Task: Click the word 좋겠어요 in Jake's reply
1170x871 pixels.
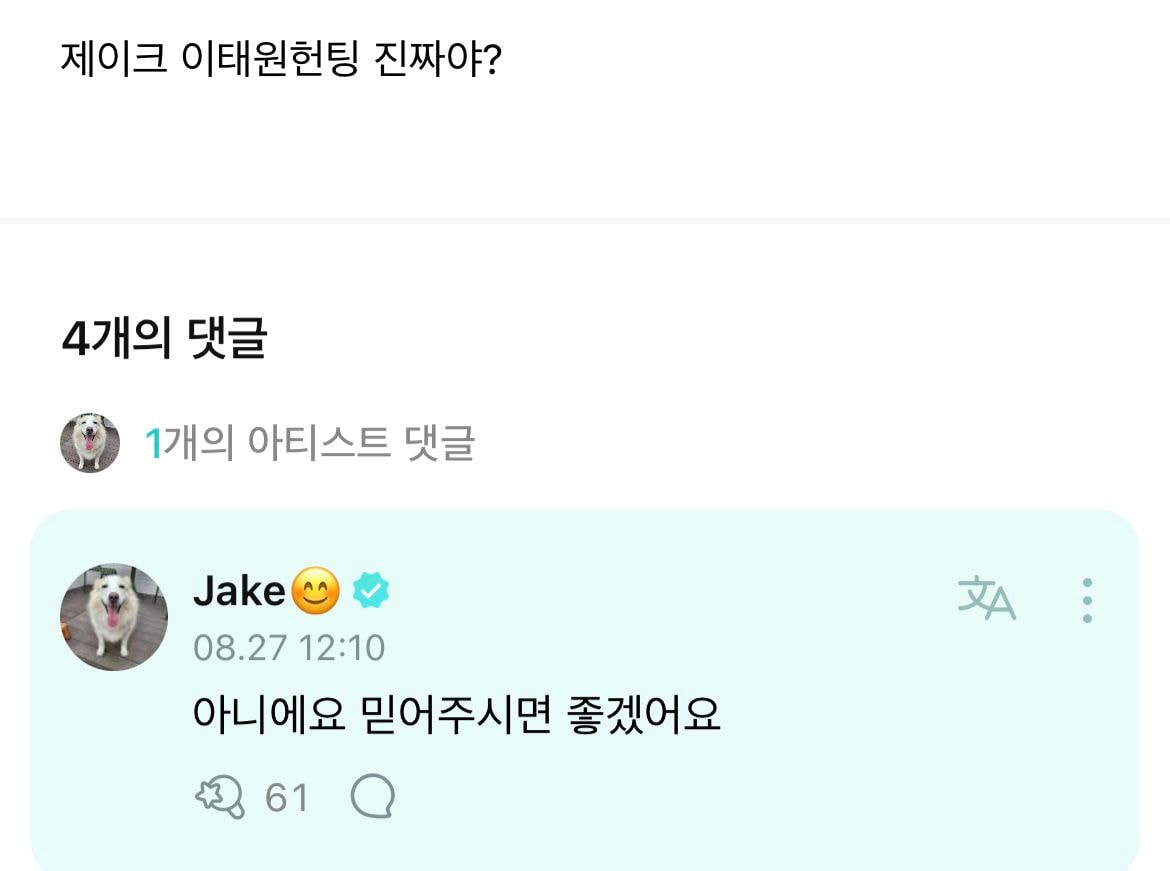Action: [x=643, y=714]
